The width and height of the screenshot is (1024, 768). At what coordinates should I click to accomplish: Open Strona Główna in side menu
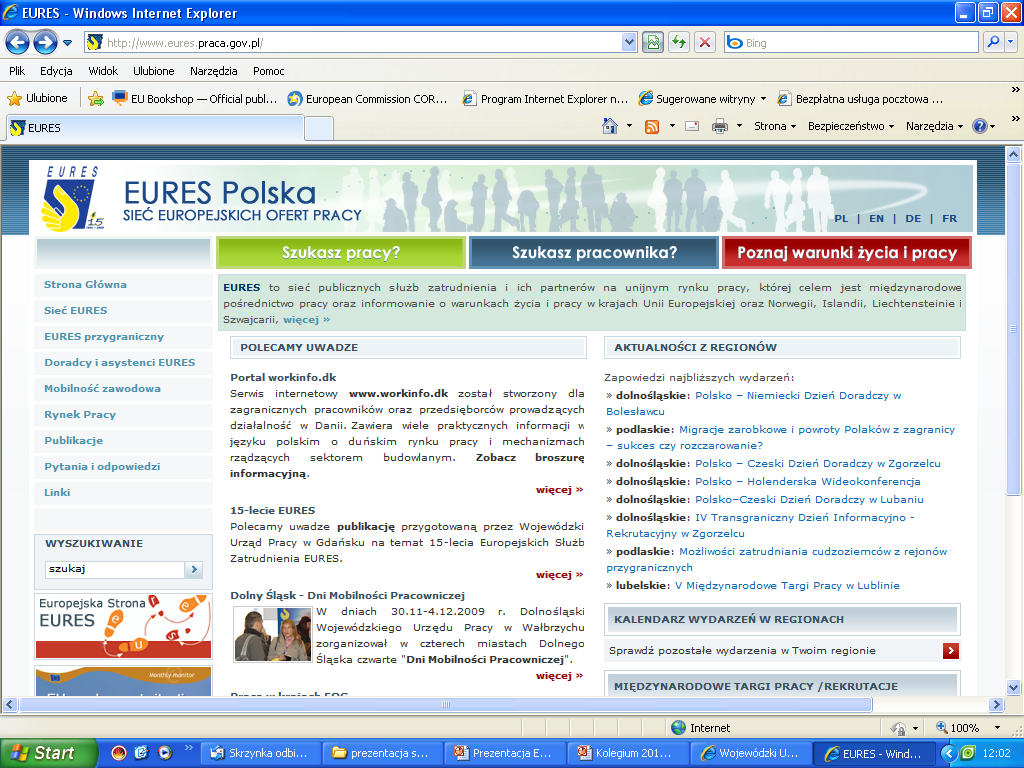(x=86, y=285)
